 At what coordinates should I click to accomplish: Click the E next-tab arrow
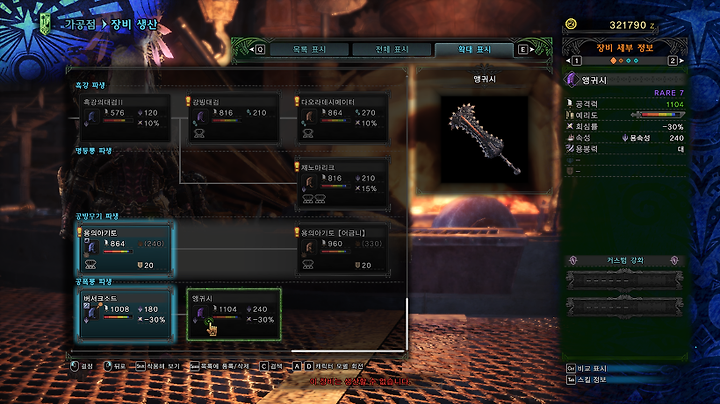pos(526,49)
